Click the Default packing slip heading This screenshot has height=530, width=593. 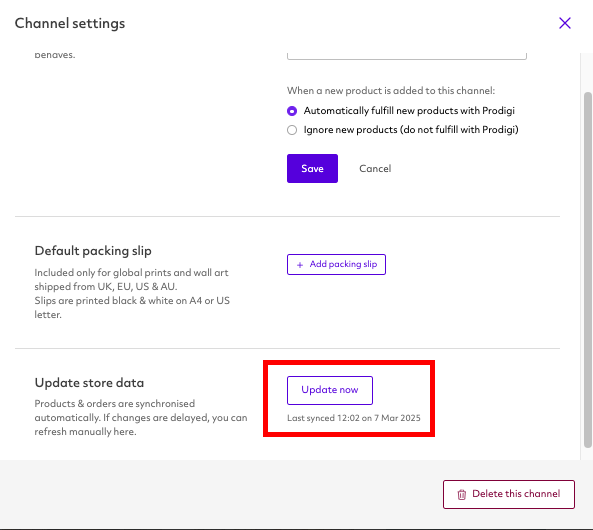pyautogui.click(x=93, y=251)
